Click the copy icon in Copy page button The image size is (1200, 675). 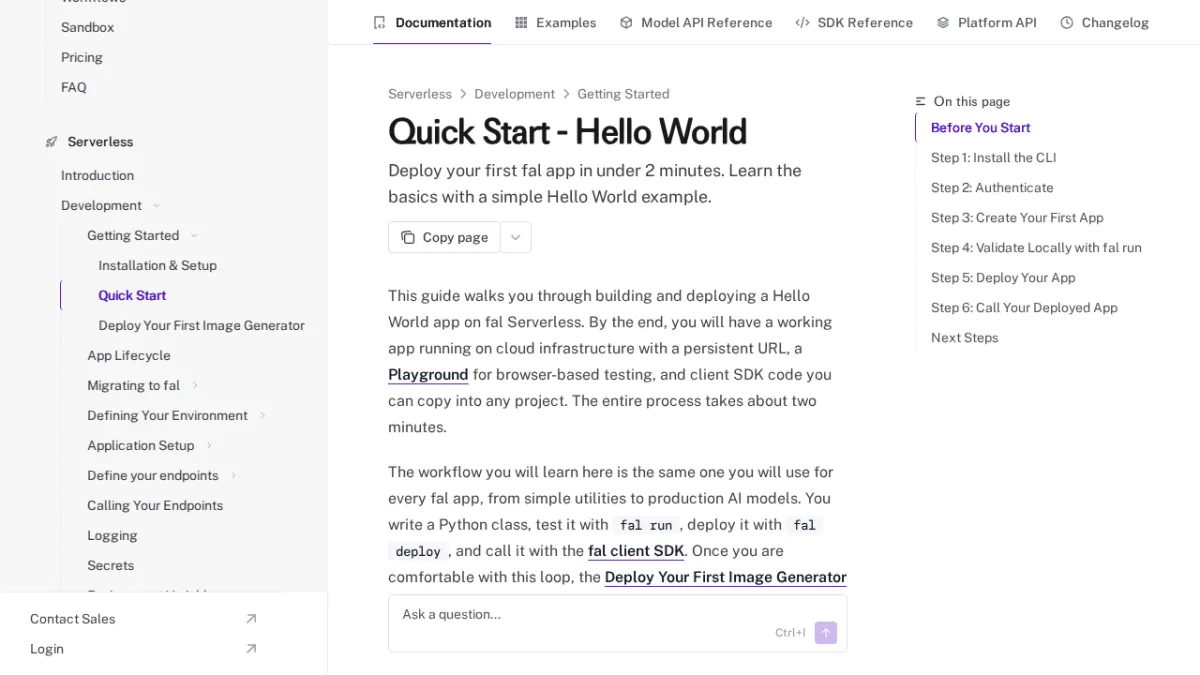pyautogui.click(x=408, y=237)
